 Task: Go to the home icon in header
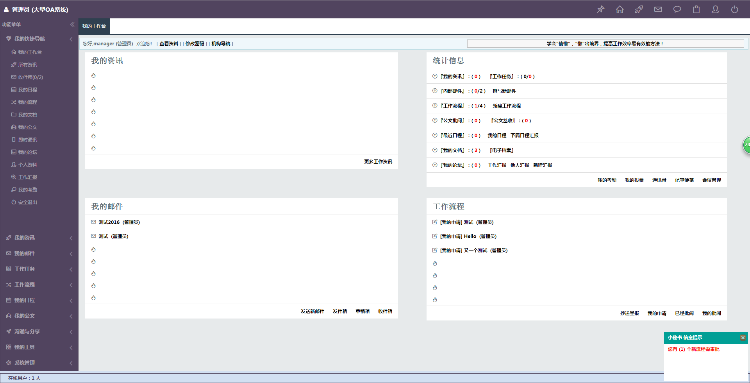(620, 9)
